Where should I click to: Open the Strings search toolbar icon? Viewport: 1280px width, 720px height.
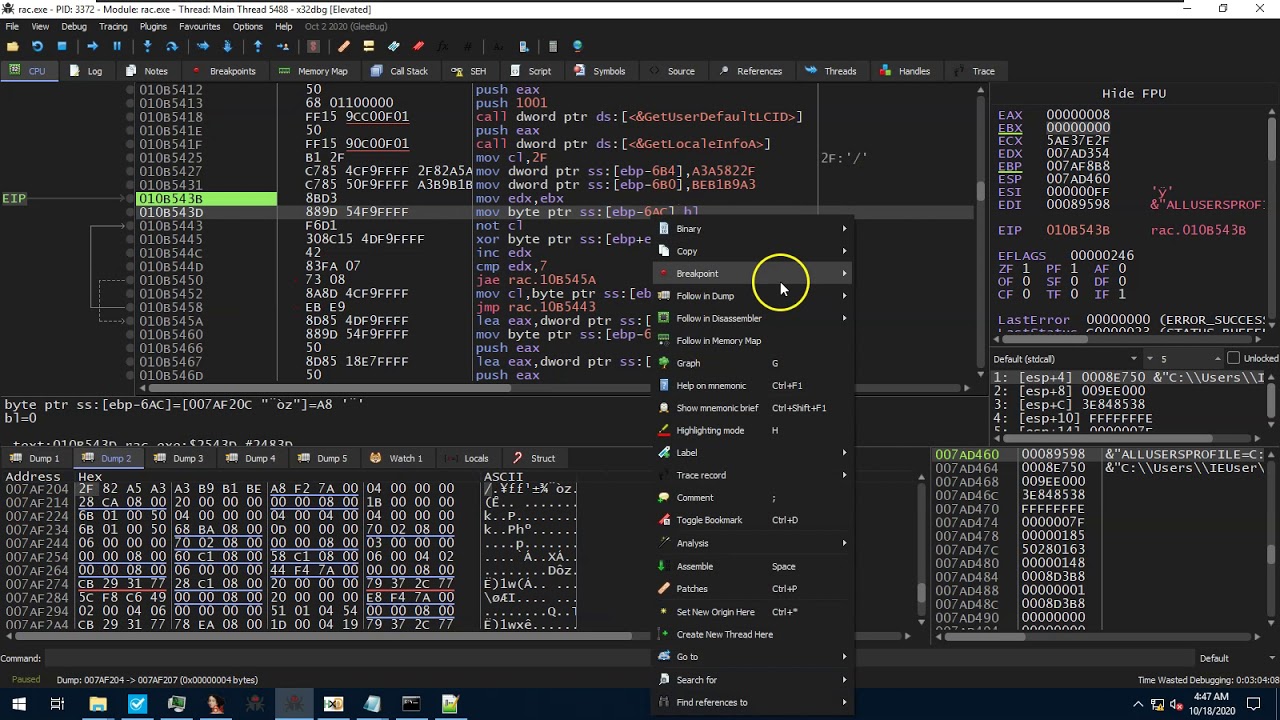coord(499,46)
